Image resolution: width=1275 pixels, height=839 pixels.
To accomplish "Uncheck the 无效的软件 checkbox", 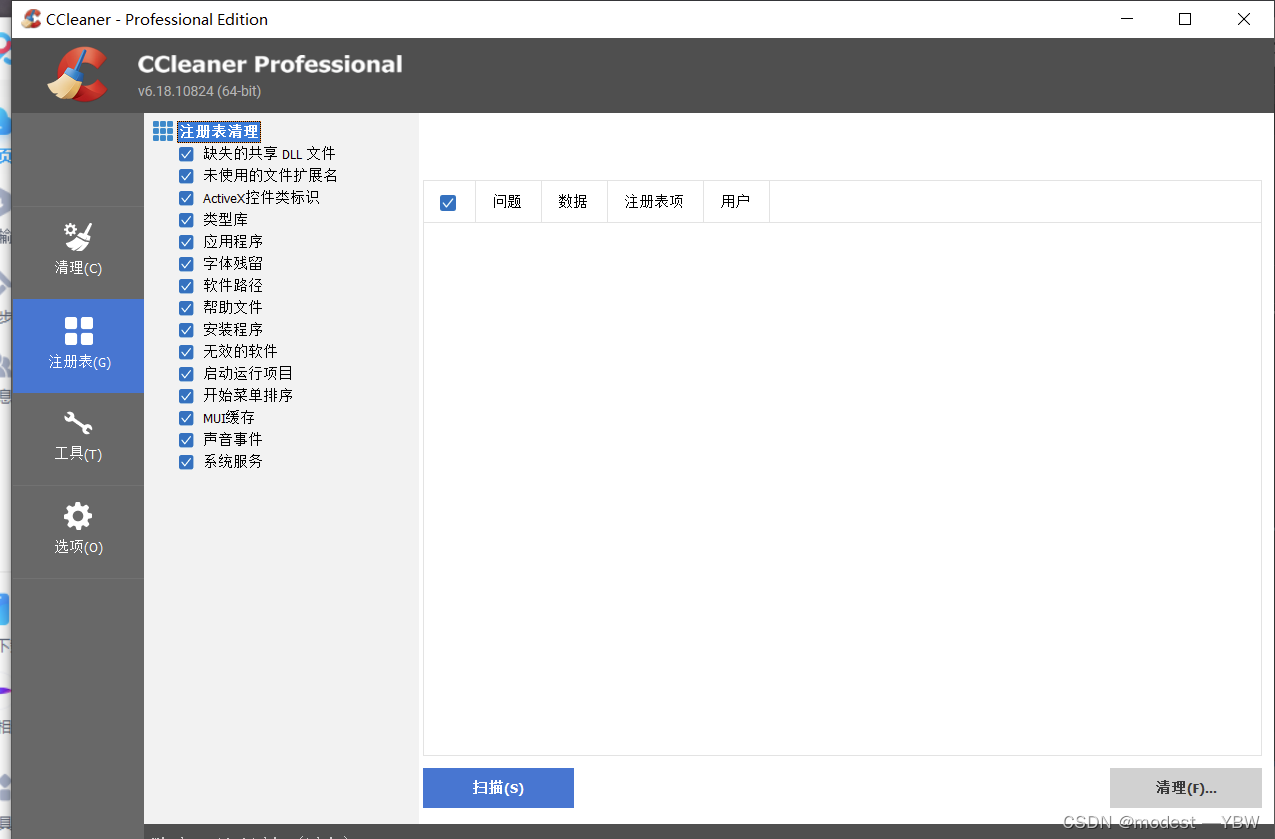I will pyautogui.click(x=186, y=352).
